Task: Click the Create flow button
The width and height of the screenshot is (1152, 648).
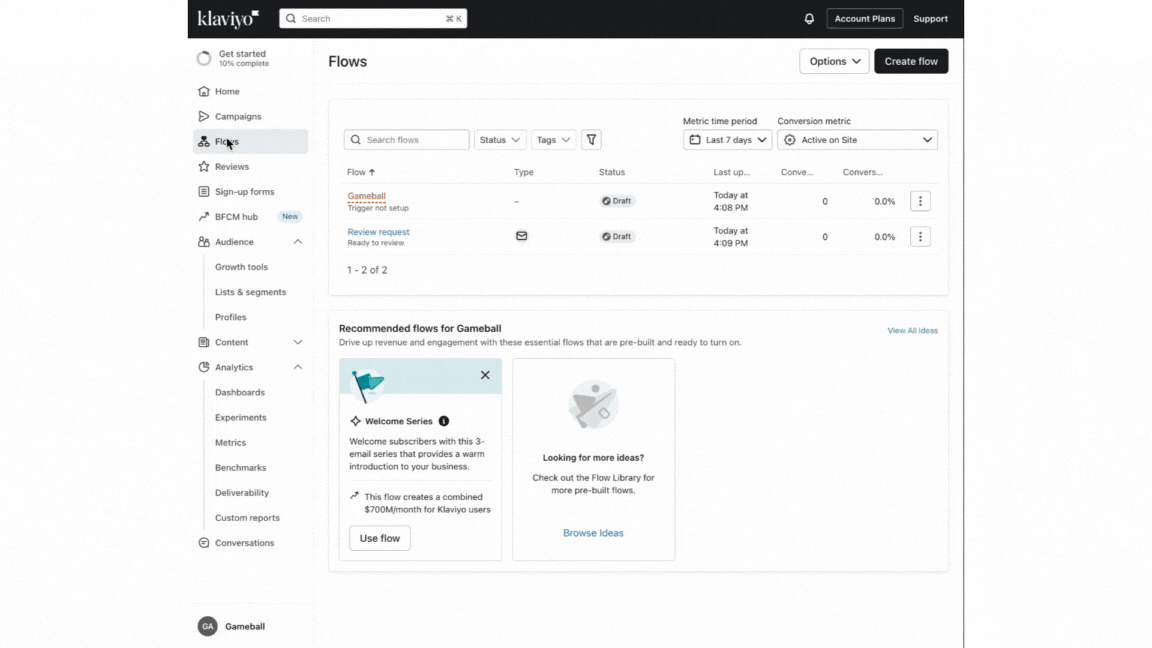Action: click(x=911, y=61)
